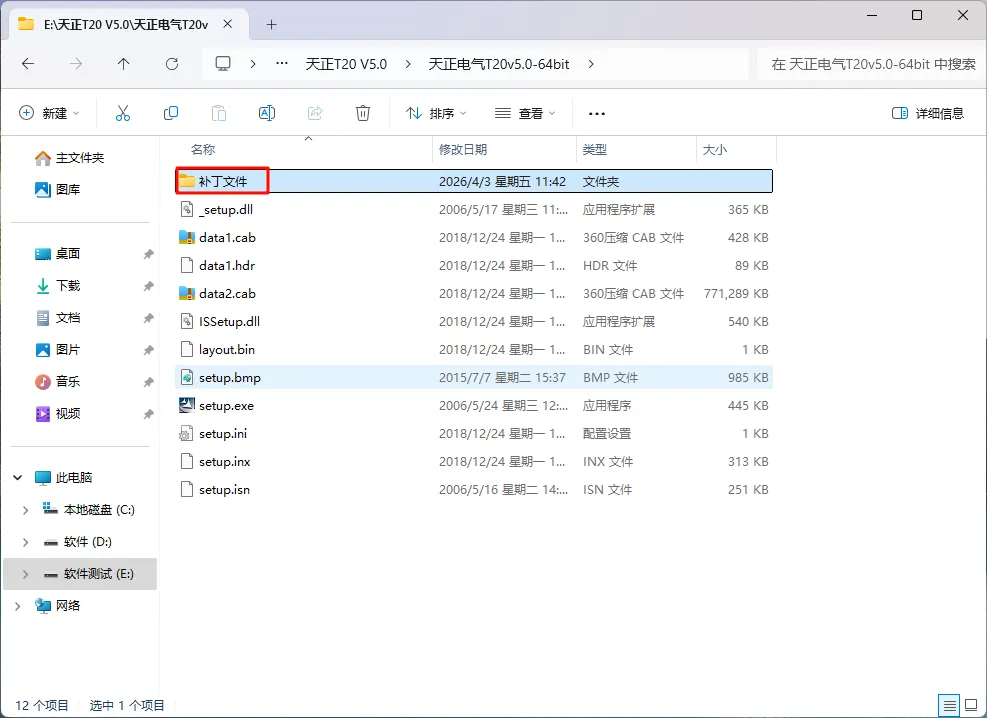
Task: Refresh the current folder view
Action: pos(171,64)
